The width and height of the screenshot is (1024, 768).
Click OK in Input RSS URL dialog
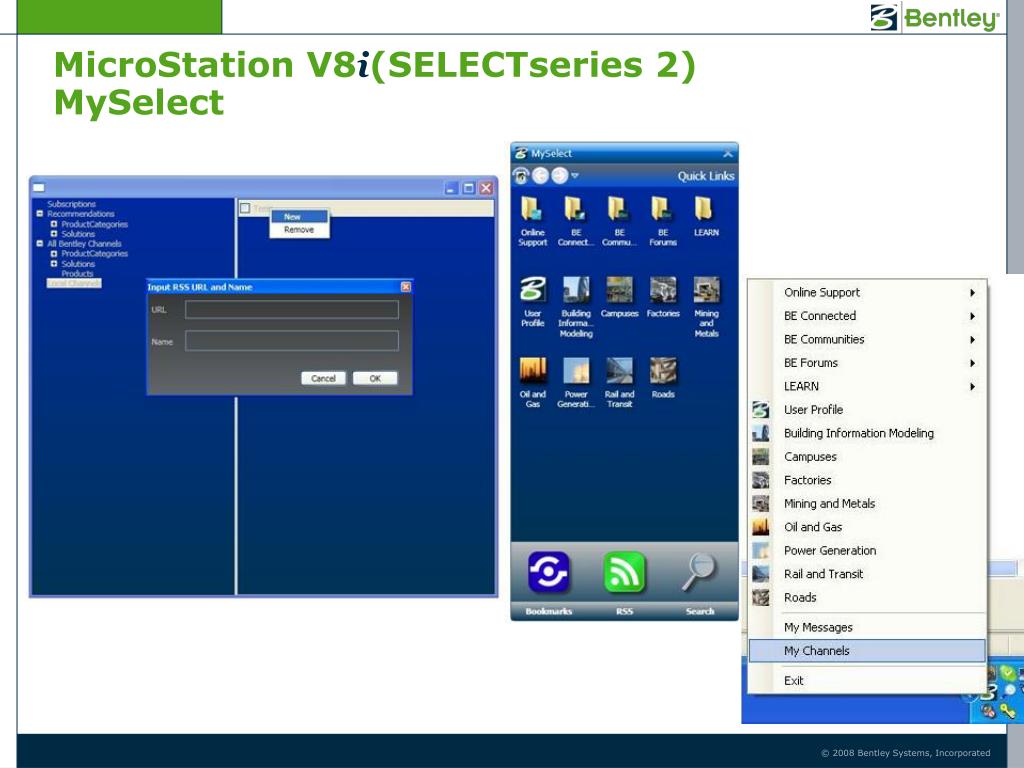(375, 378)
